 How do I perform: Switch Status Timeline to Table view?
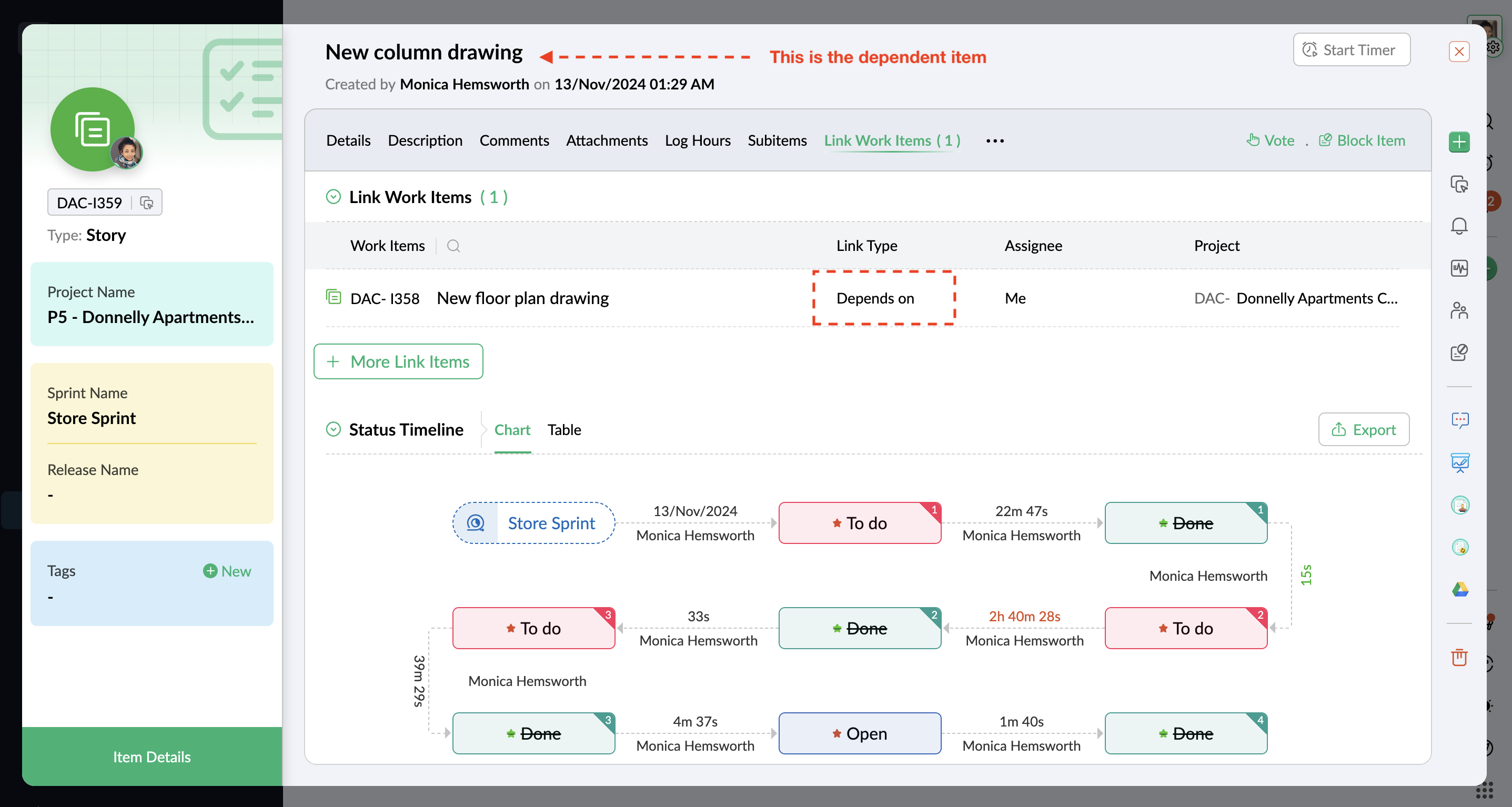click(x=563, y=430)
